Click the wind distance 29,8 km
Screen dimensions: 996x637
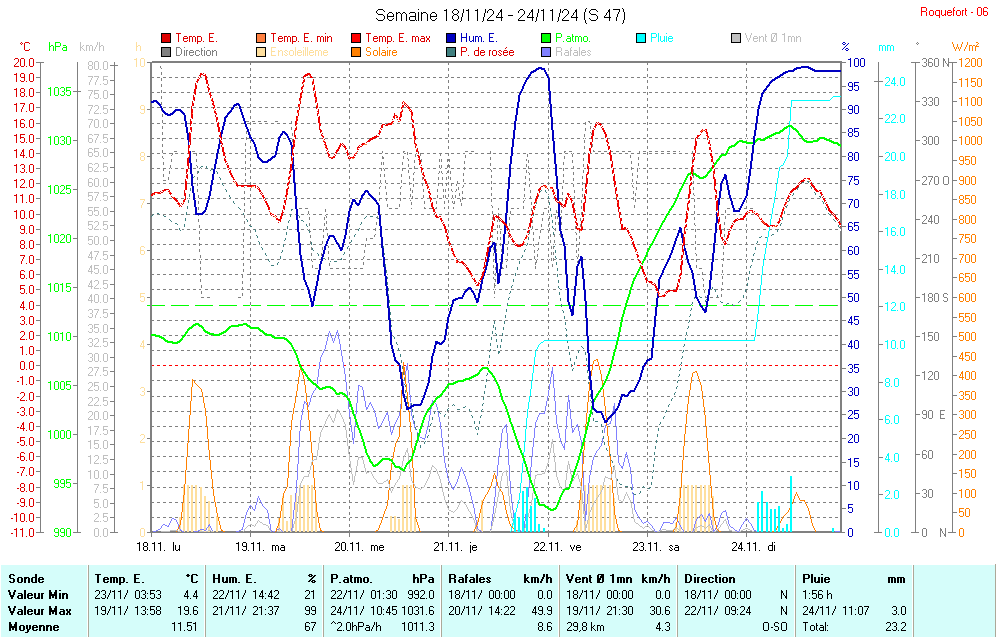(585, 627)
